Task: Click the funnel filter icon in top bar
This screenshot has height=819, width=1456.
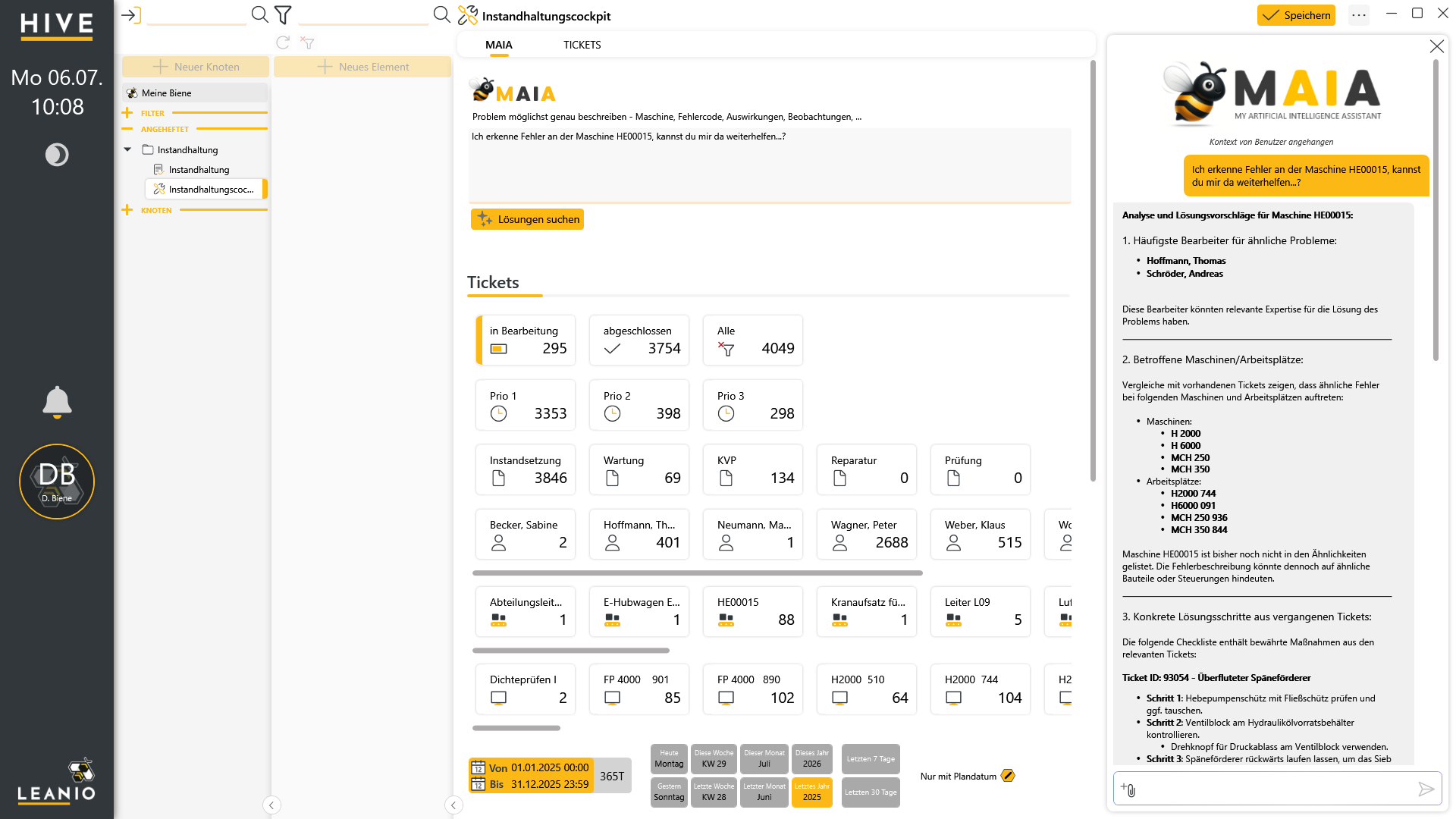Action: coord(283,14)
